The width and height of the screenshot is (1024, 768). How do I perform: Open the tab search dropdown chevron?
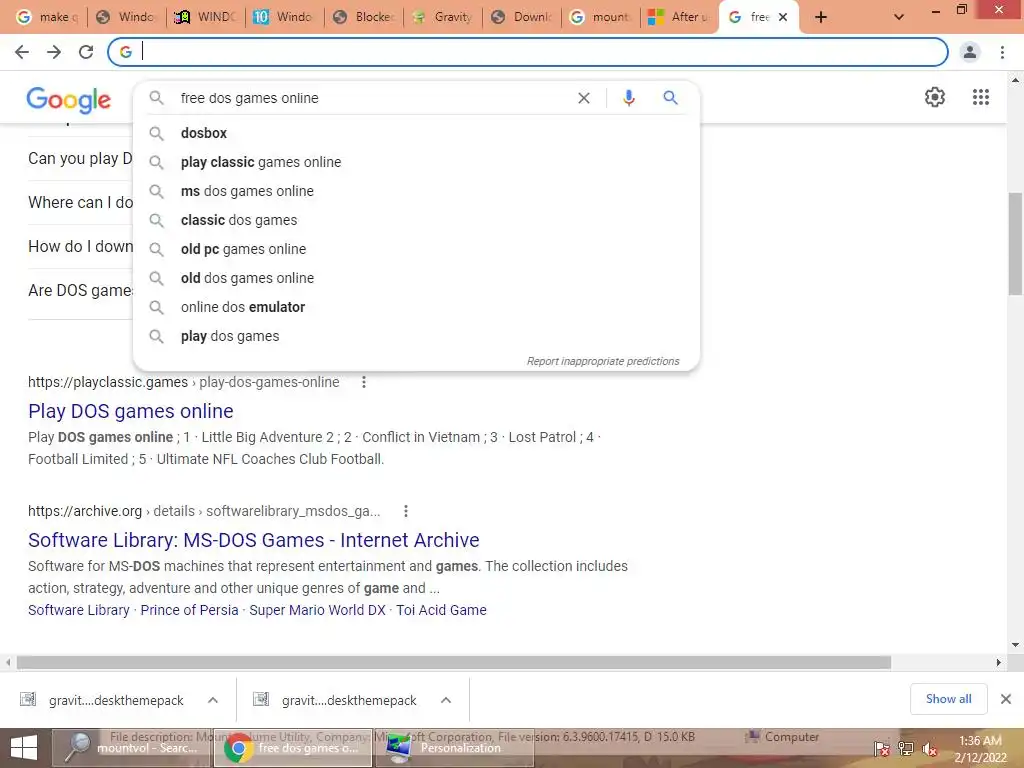coord(899,17)
